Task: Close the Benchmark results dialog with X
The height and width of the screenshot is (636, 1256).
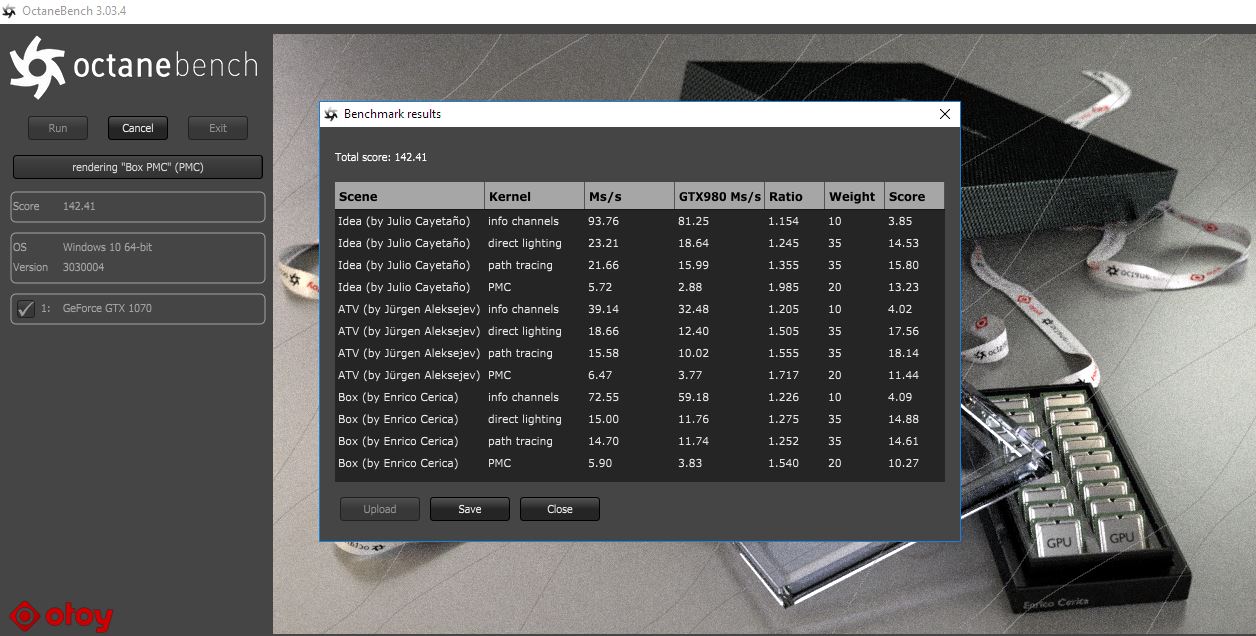Action: click(x=945, y=114)
